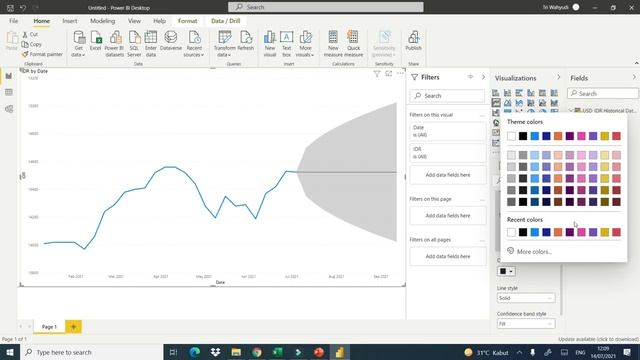Import data from Excel
640x360 pixels.
[x=96, y=41]
